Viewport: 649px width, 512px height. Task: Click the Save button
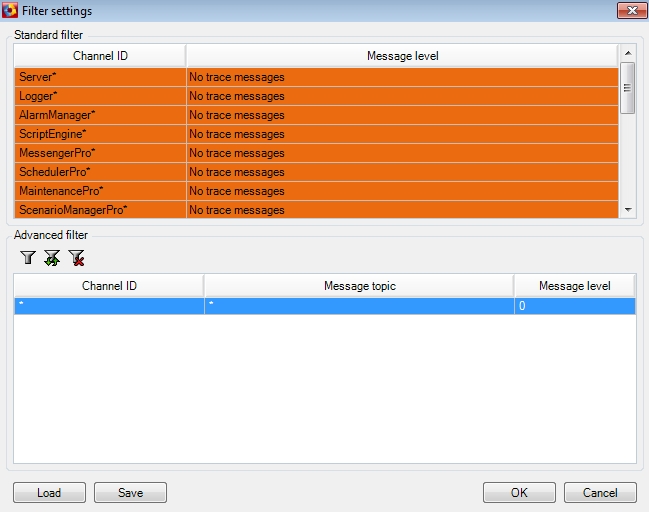[x=130, y=493]
